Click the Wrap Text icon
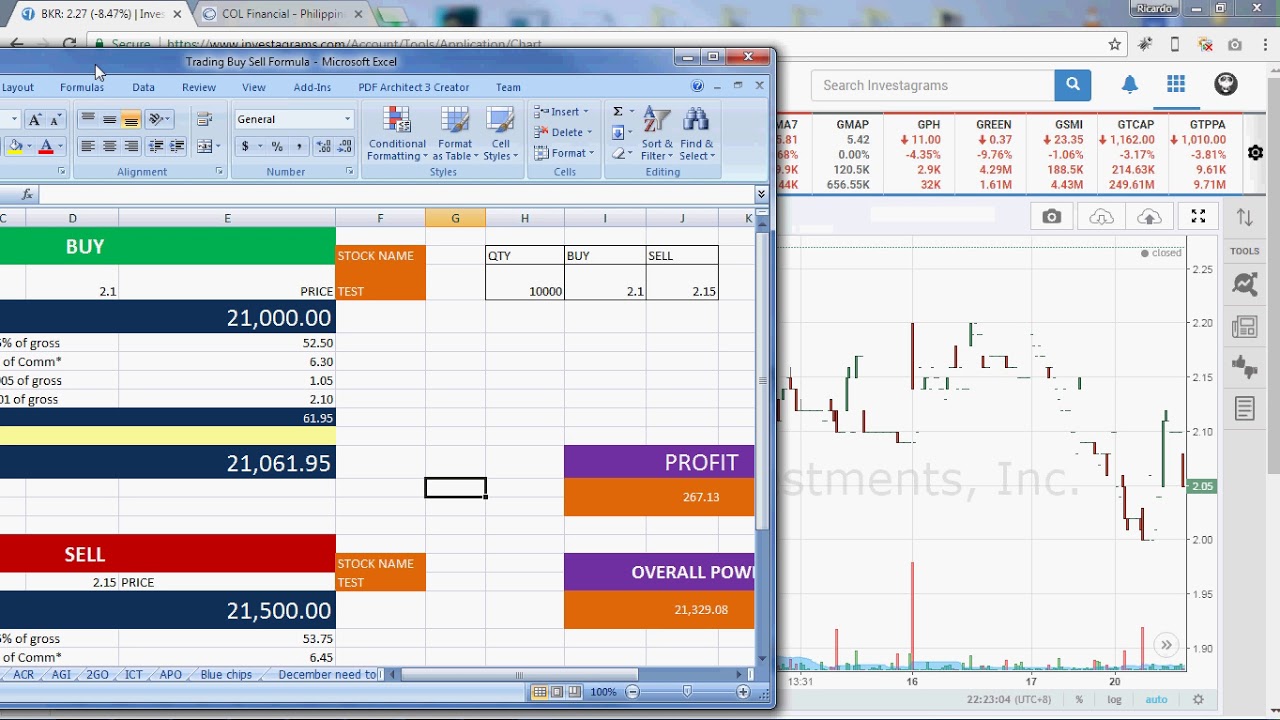This screenshot has height=720, width=1280. (x=205, y=119)
